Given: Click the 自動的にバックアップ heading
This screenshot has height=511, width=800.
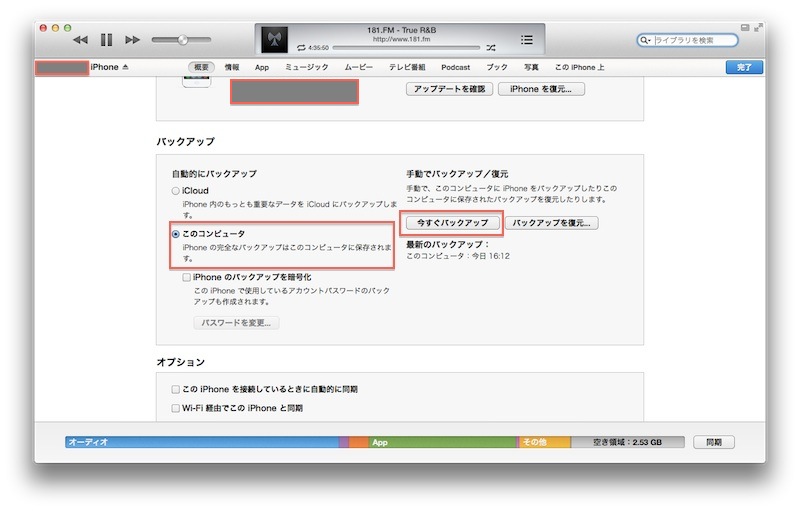Looking at the screenshot, I should 214,174.
